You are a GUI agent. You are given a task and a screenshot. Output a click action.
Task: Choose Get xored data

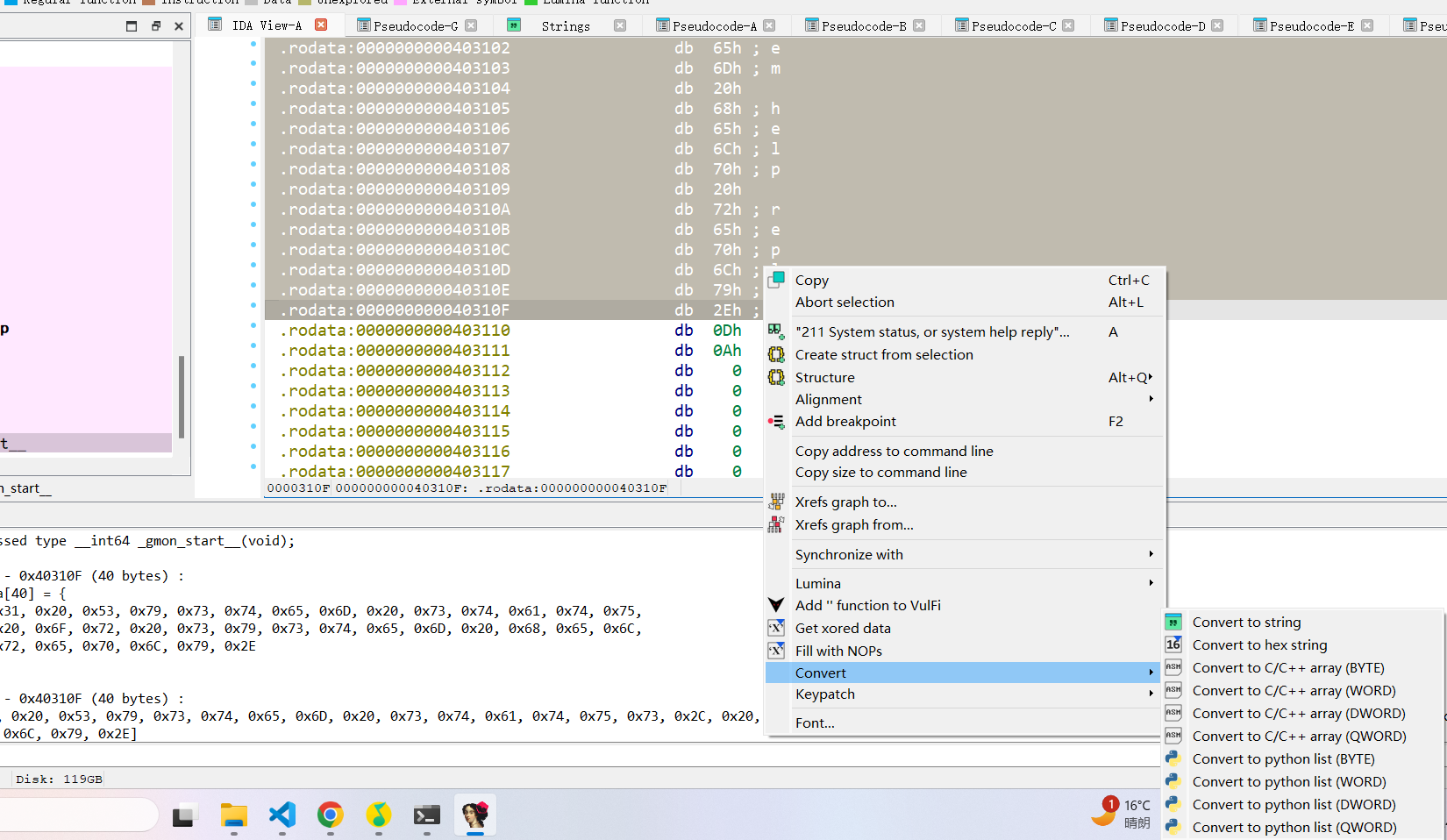point(965,628)
